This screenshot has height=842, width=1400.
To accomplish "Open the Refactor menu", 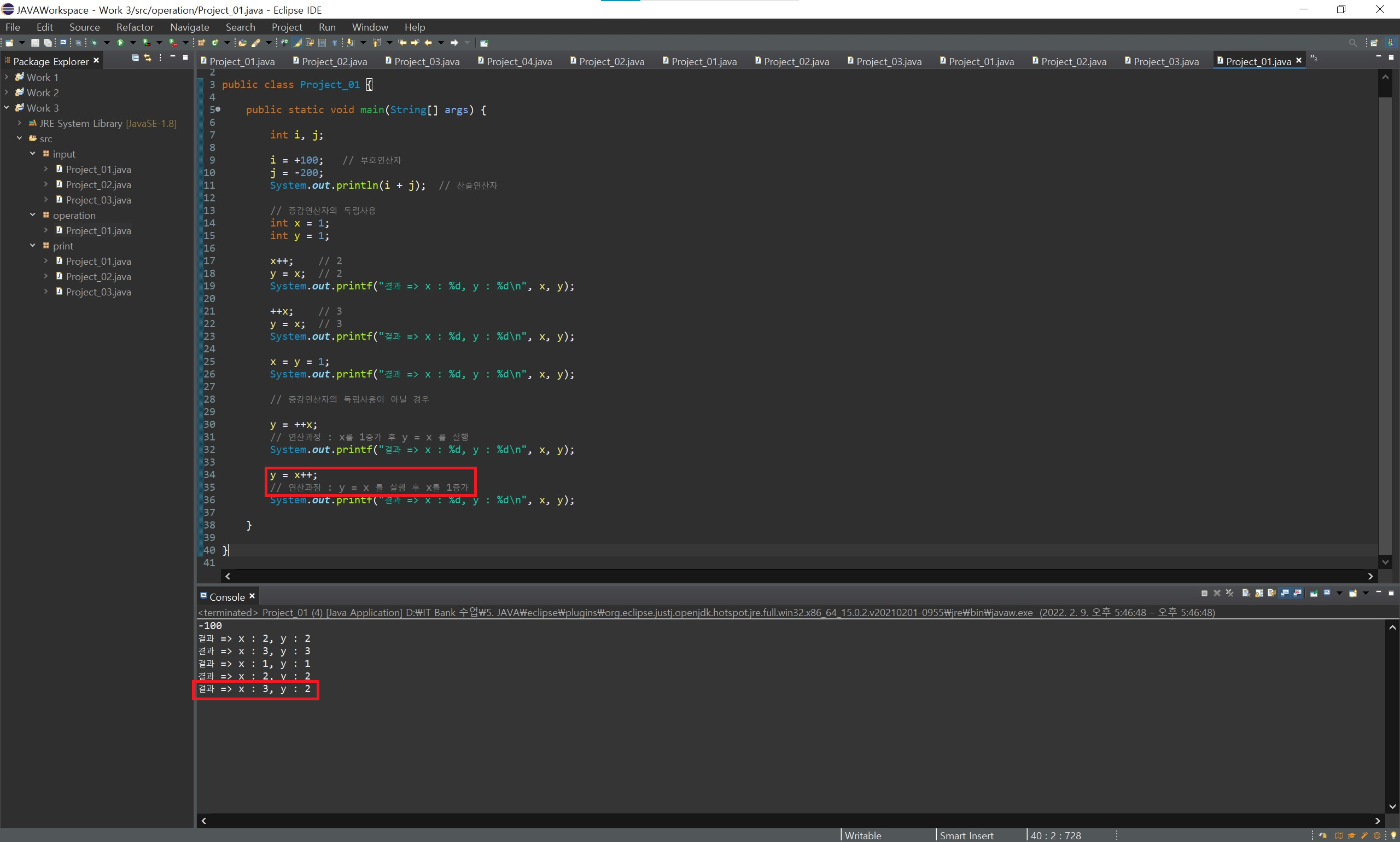I will point(135,27).
